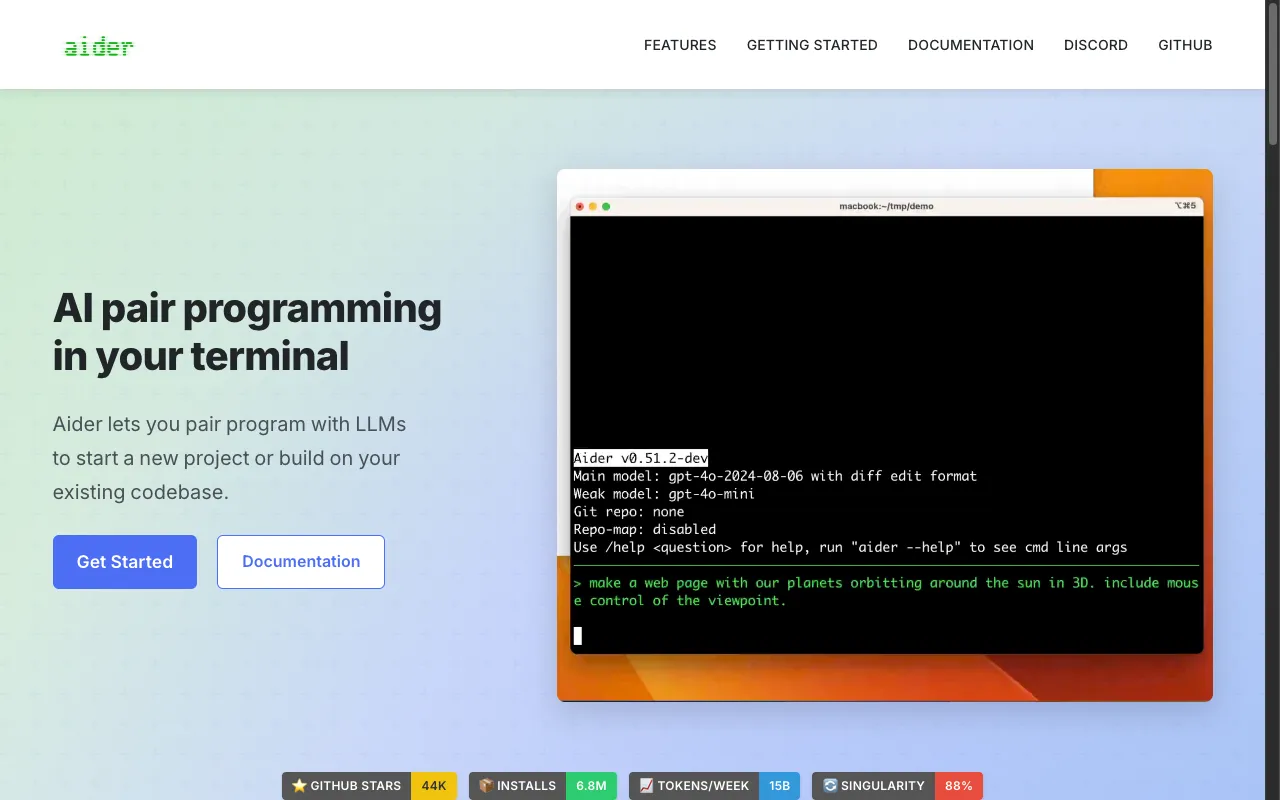Click the green zoom dot in demo terminal
1280x800 pixels.
click(x=606, y=206)
